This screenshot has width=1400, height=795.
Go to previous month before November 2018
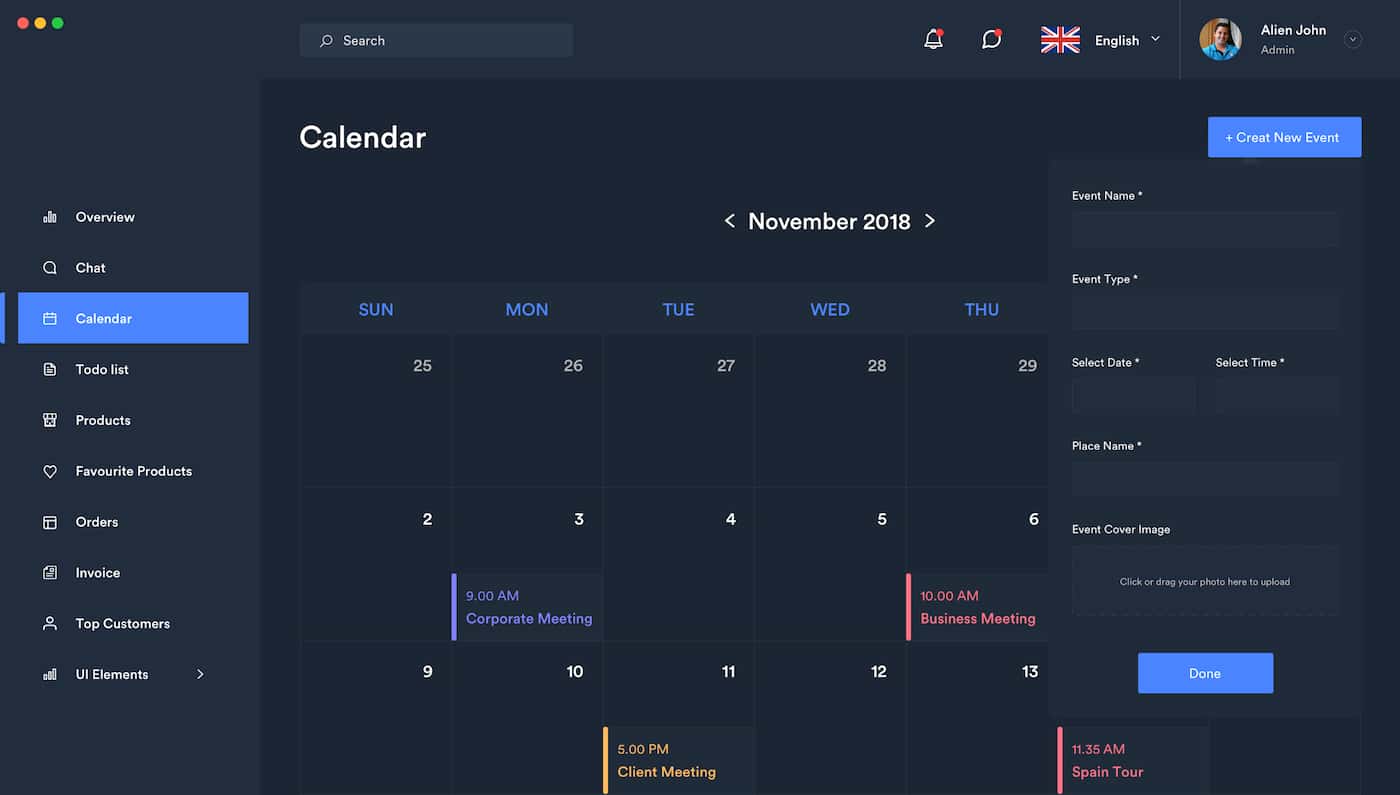(729, 221)
